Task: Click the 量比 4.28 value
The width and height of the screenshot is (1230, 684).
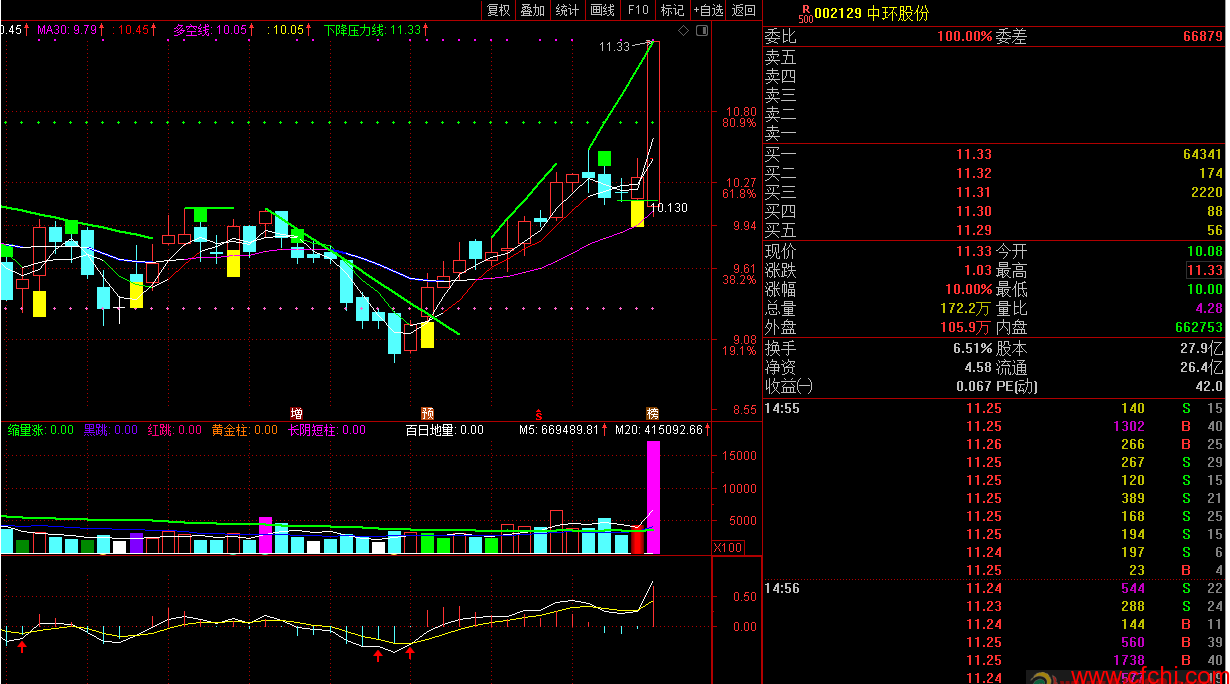Action: pos(1209,308)
